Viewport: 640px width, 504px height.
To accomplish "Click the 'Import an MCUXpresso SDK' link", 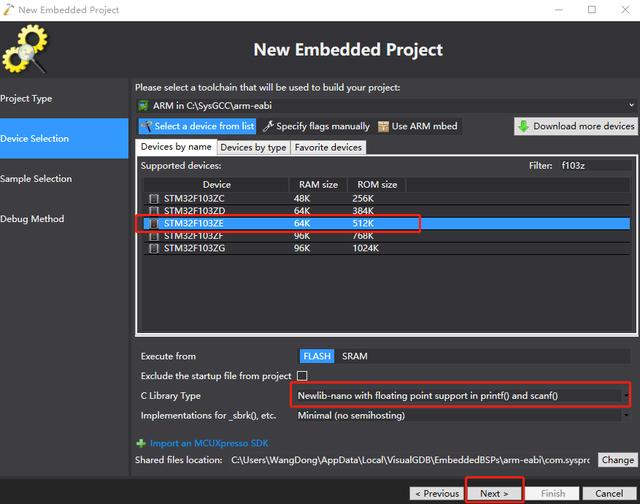I will coord(209,443).
